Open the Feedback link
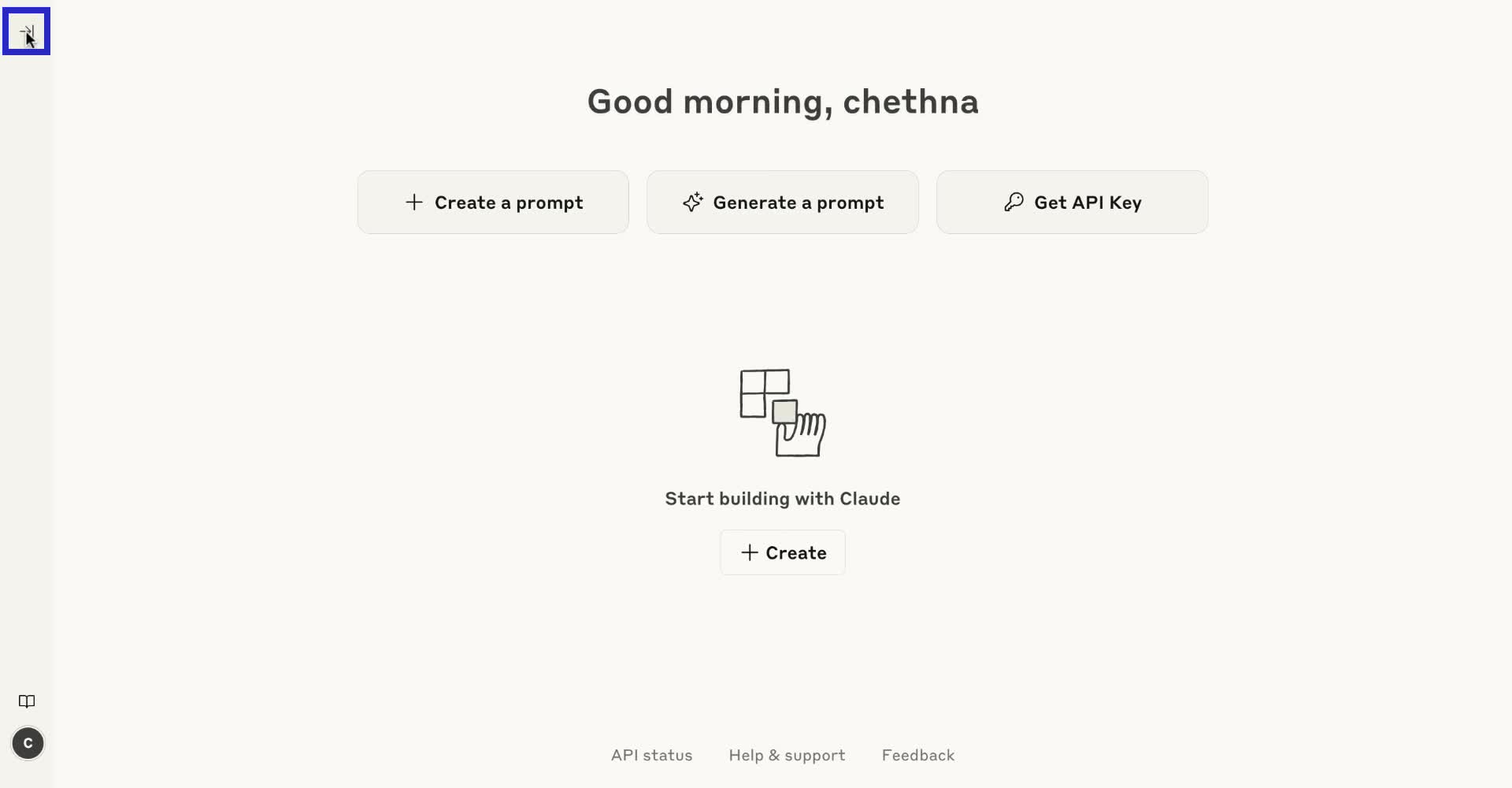 [917, 755]
